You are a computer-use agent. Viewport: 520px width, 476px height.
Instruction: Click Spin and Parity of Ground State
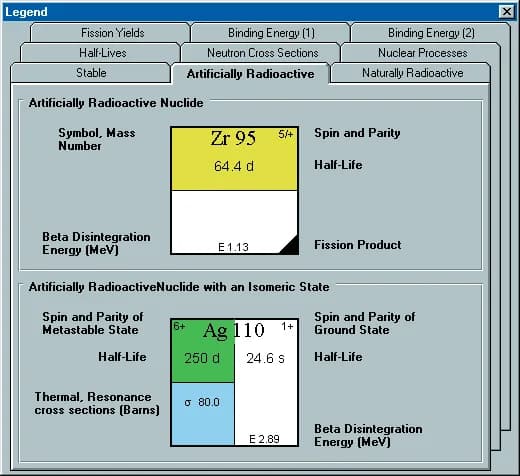(x=365, y=323)
